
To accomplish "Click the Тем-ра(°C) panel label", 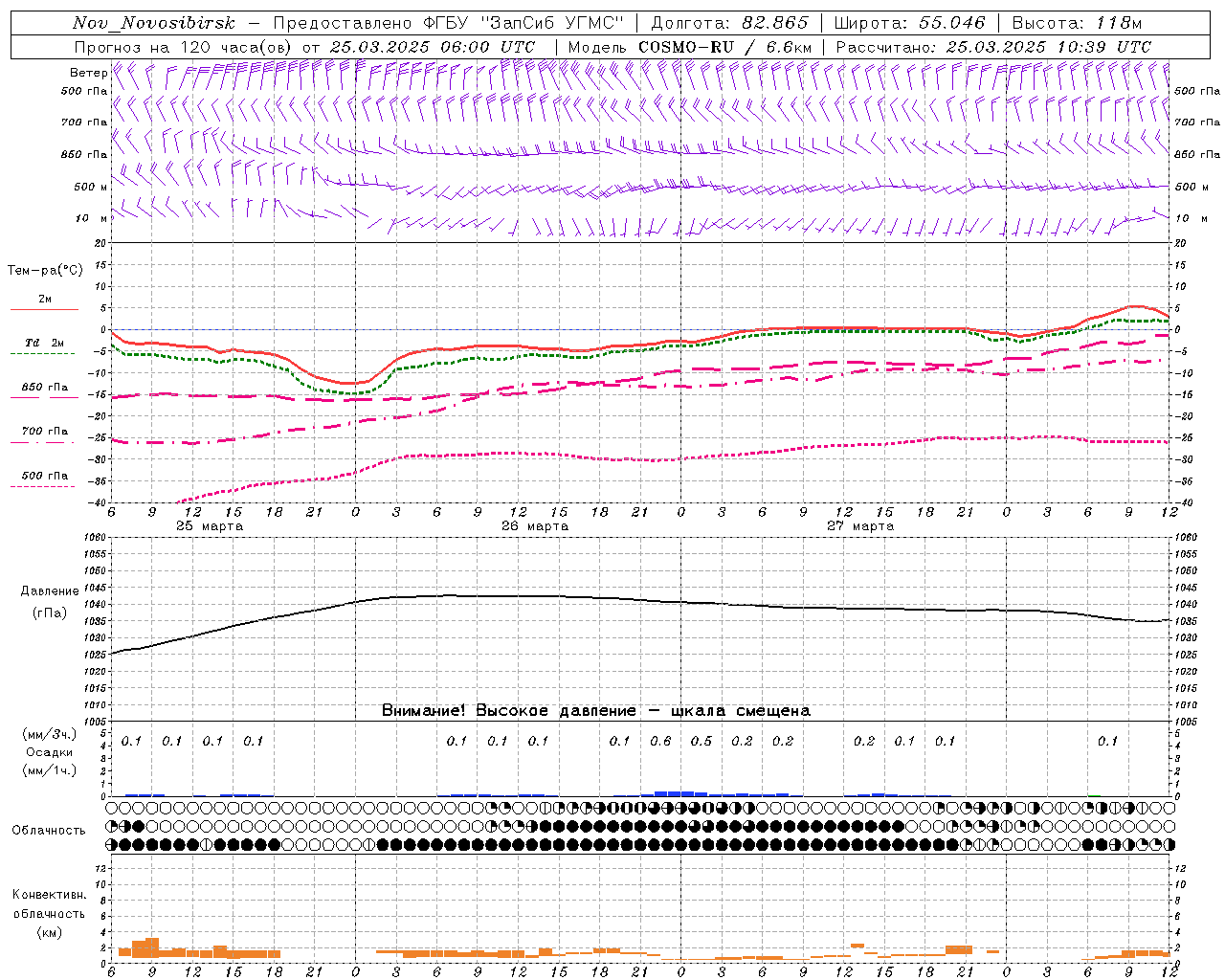I will pos(45,271).
